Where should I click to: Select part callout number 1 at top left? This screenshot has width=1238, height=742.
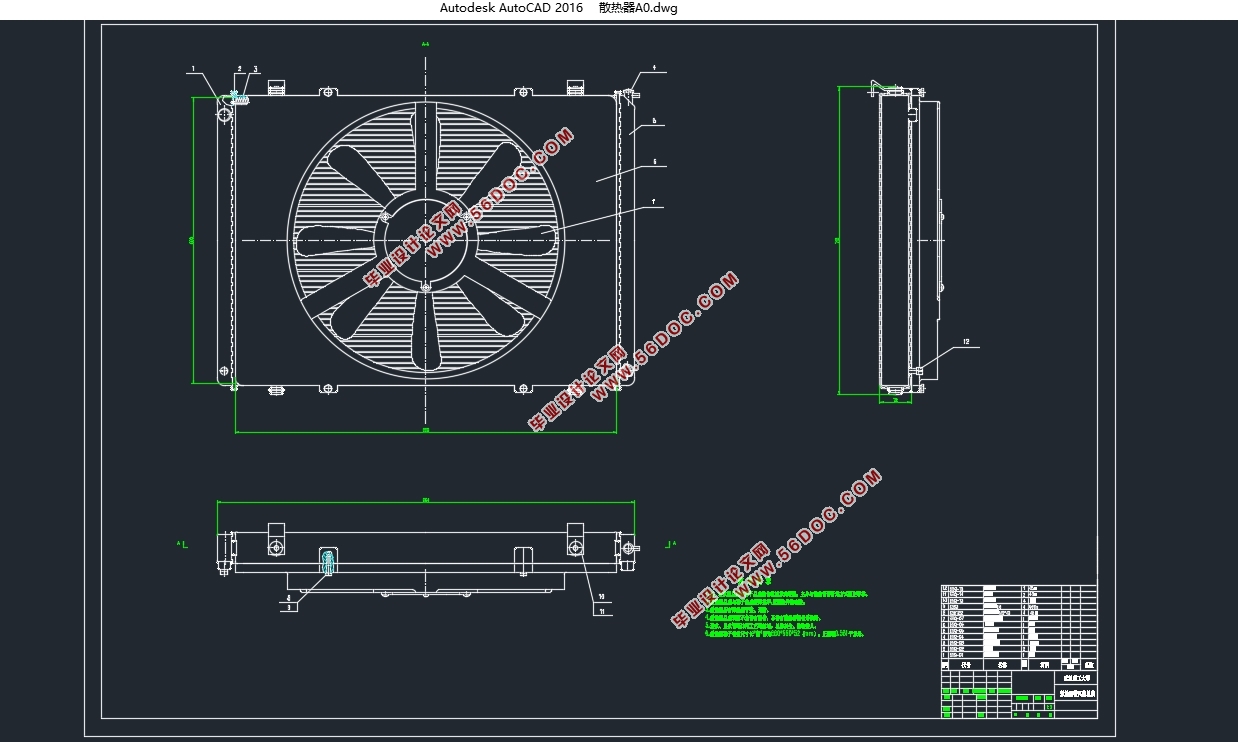(192, 69)
